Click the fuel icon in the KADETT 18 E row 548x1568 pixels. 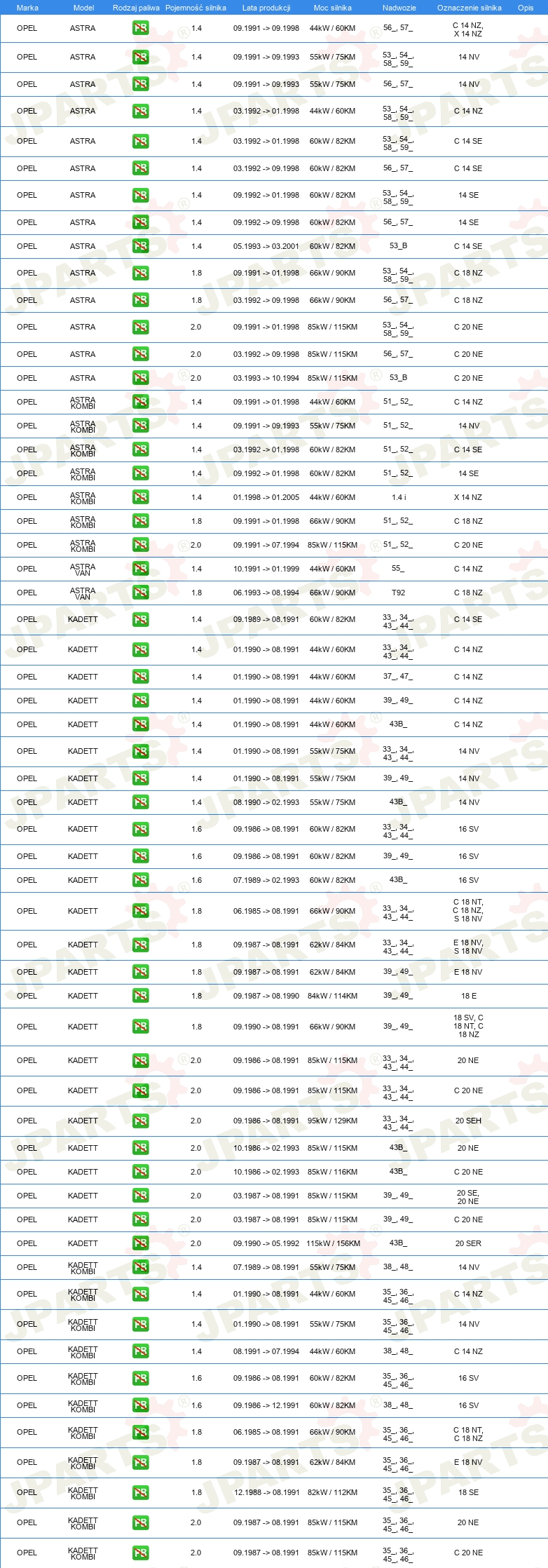pos(140,996)
